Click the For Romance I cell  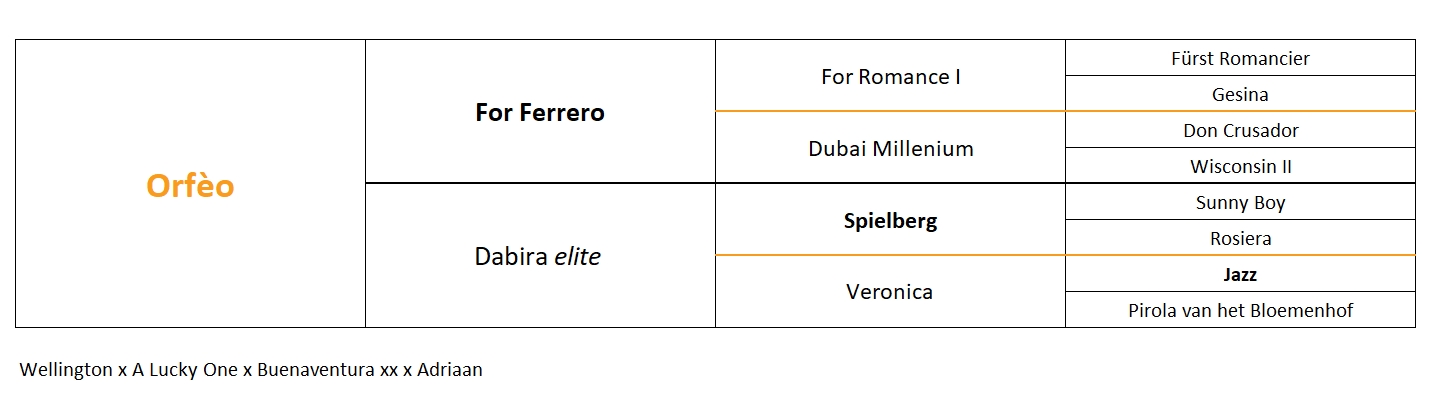890,76
